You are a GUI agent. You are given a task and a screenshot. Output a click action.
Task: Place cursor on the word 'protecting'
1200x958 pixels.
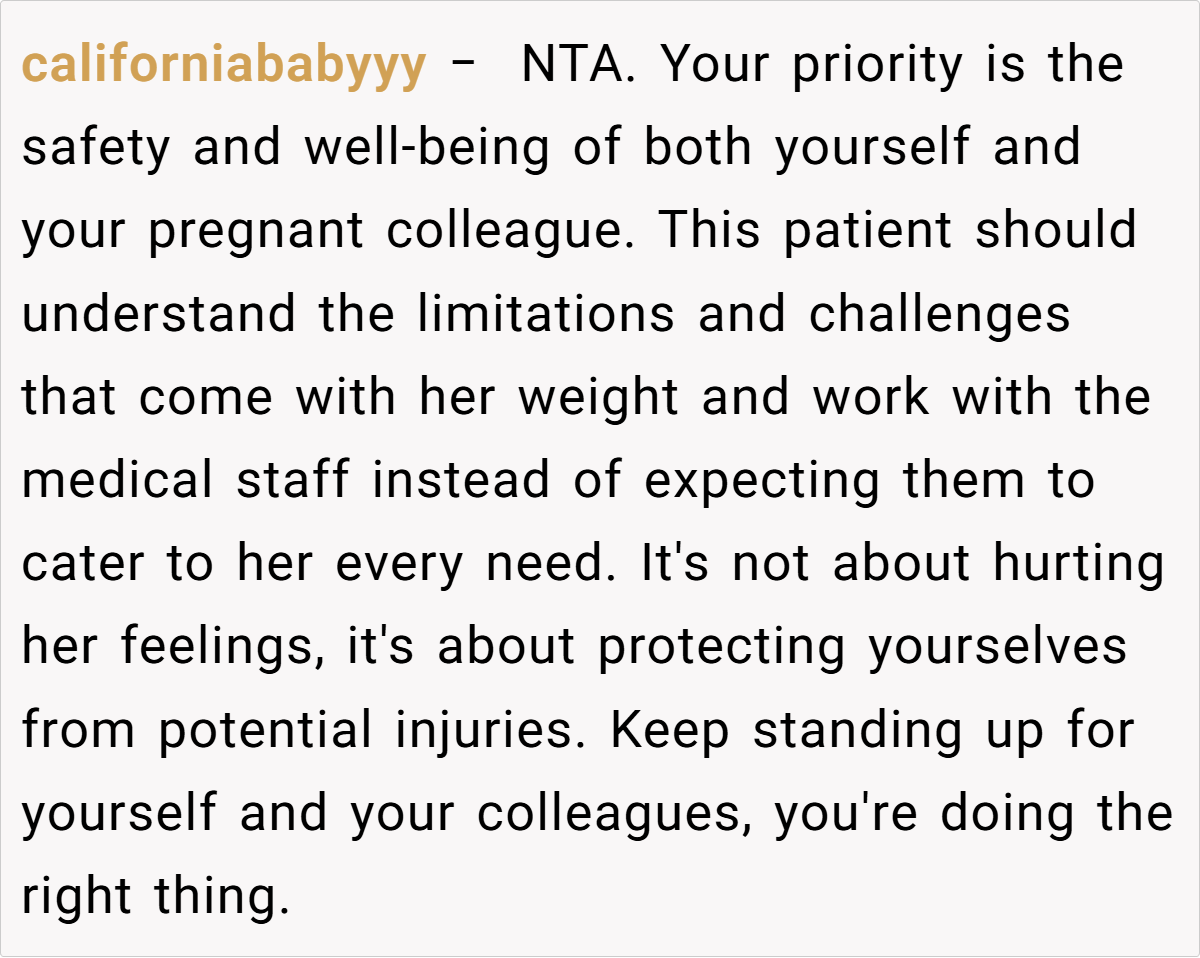[x=723, y=647]
